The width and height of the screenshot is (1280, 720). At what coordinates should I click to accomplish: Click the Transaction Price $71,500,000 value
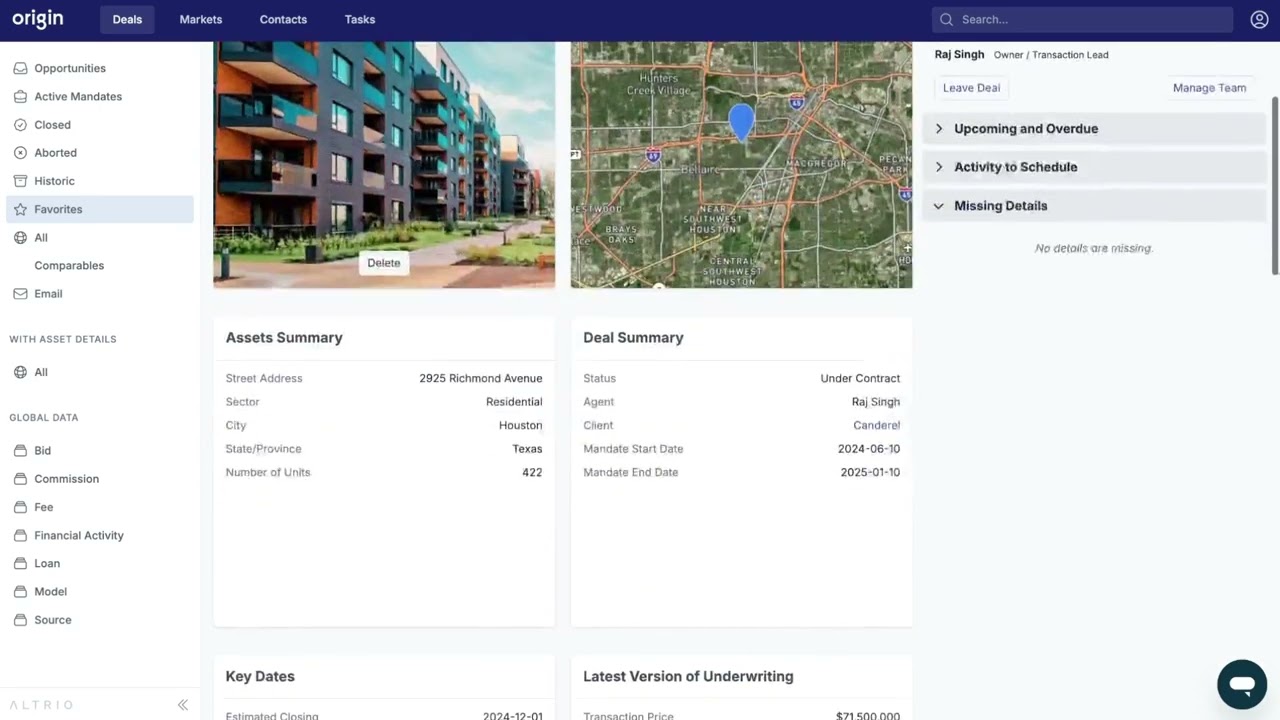pyautogui.click(x=868, y=715)
